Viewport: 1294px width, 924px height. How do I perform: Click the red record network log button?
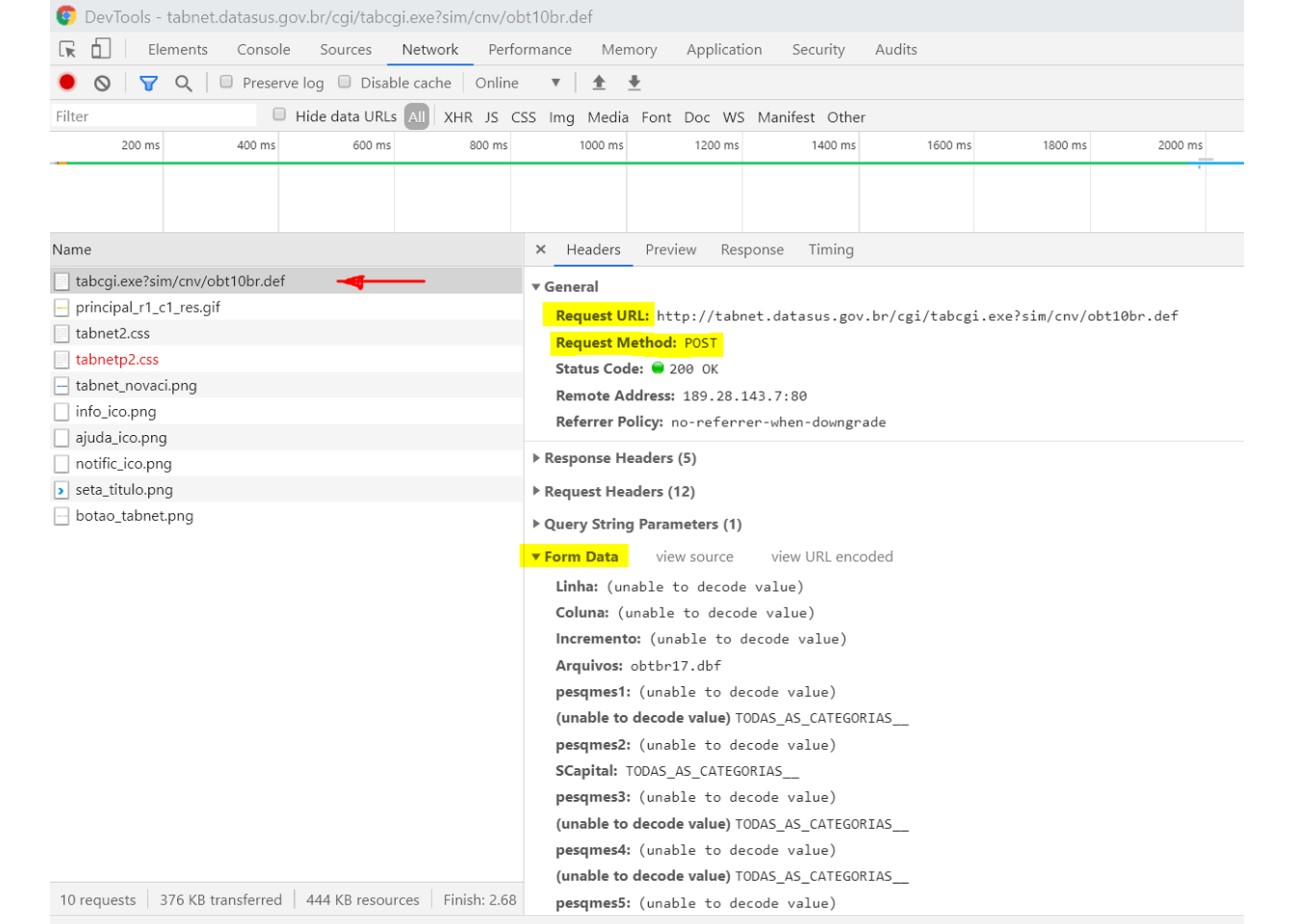click(67, 83)
